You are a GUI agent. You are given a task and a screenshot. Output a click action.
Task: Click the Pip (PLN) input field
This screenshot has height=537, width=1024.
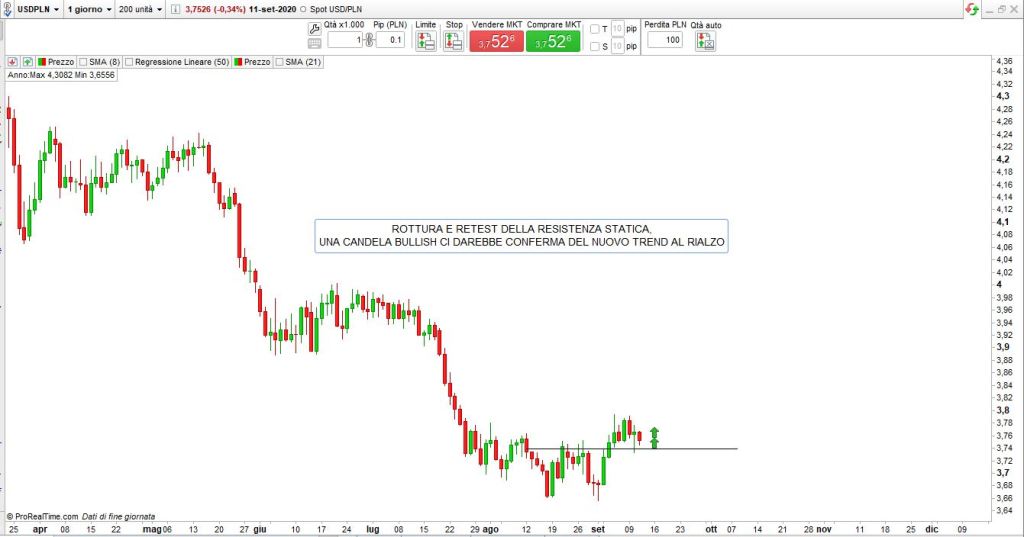[390, 40]
